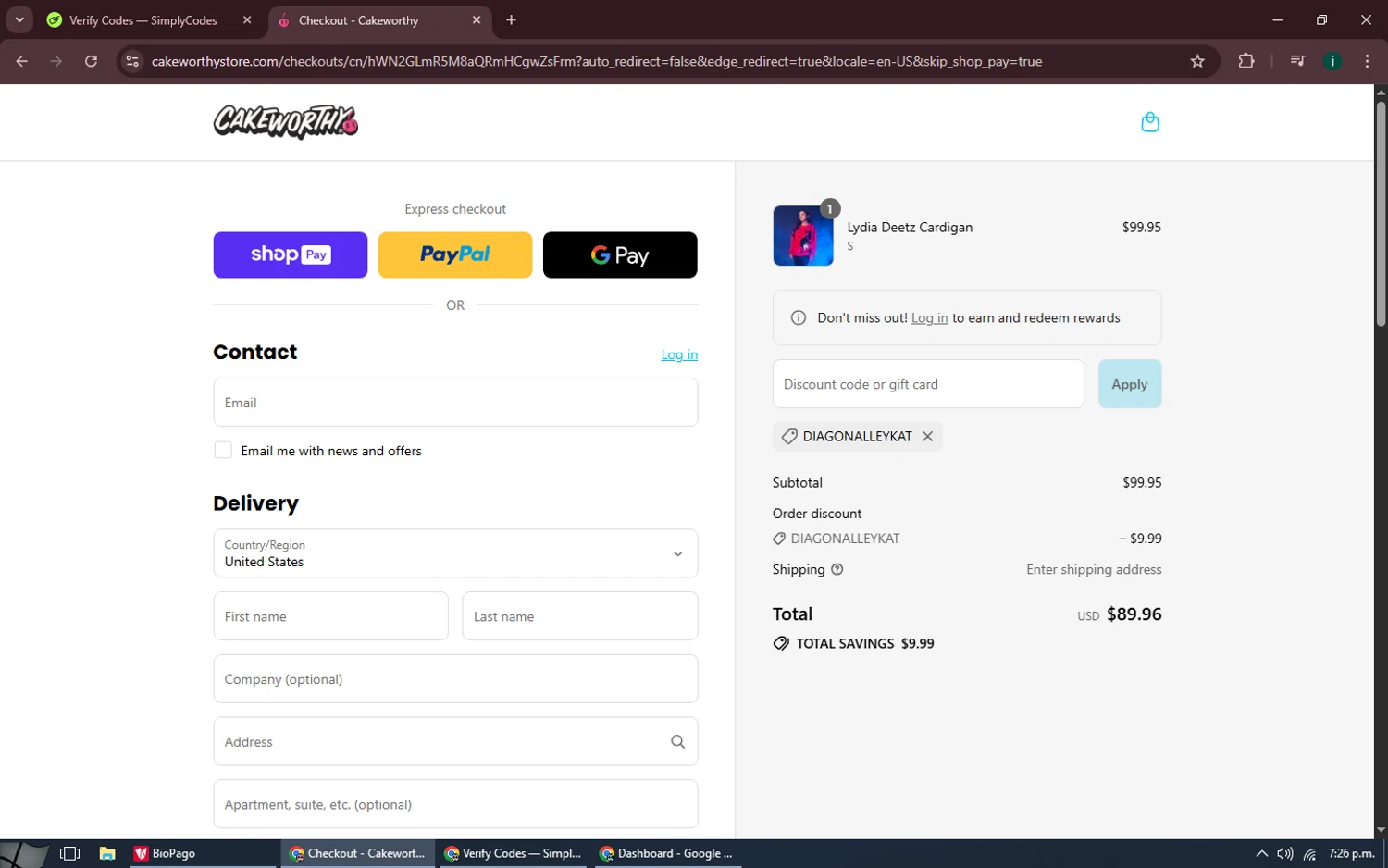Switch to Dashboard - Google taskbar window
The width and height of the screenshot is (1388, 868).
pos(666,853)
